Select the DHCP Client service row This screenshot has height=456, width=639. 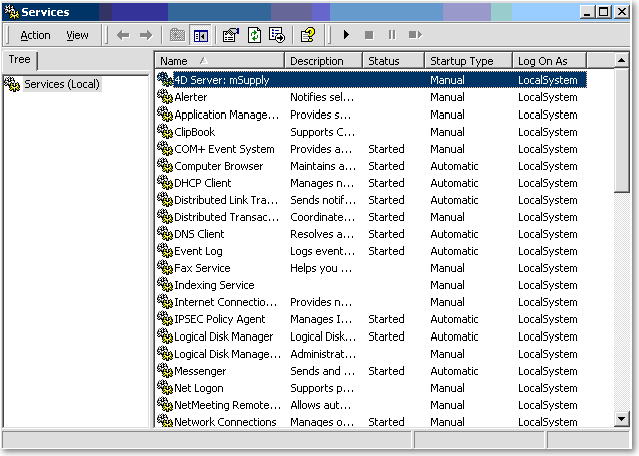tap(203, 183)
